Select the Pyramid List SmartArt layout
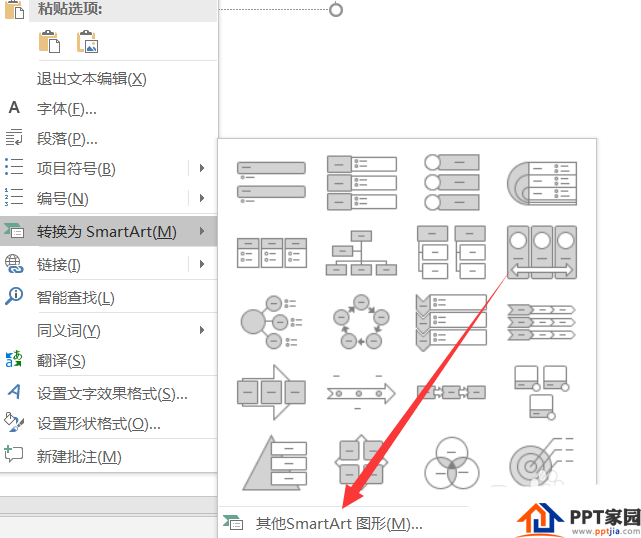The height and width of the screenshot is (538, 641). (x=274, y=463)
